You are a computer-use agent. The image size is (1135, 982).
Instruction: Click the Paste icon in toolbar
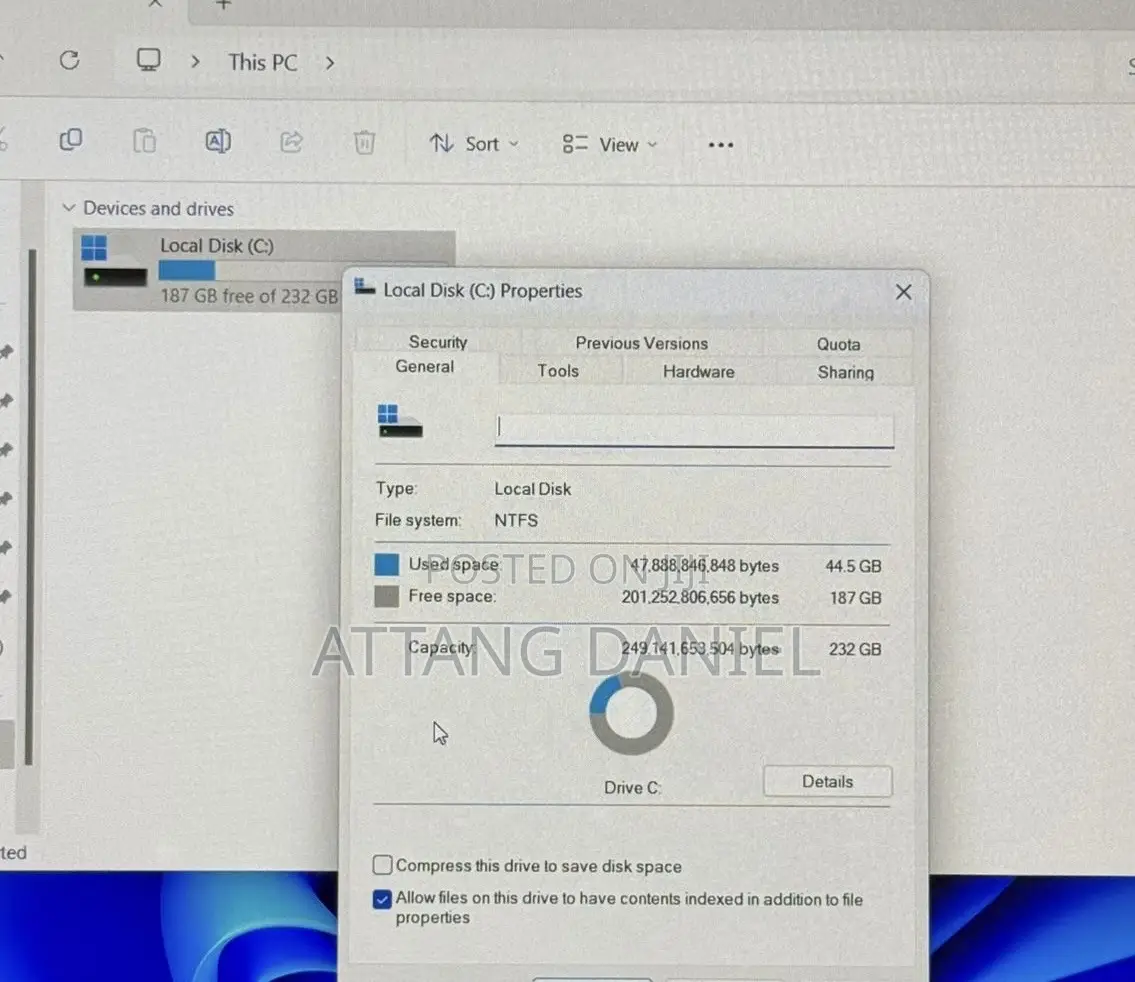tap(145, 142)
